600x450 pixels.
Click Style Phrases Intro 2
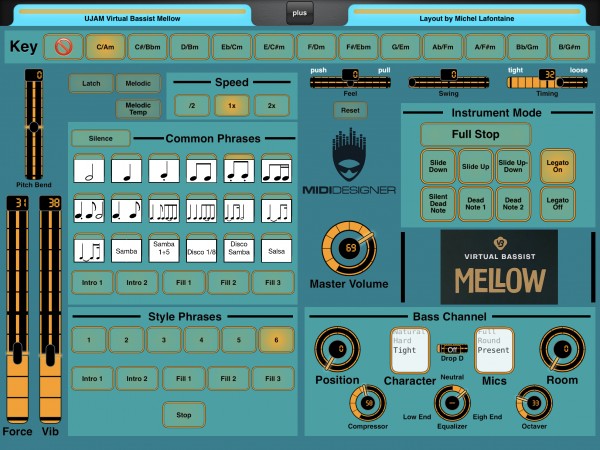137,378
